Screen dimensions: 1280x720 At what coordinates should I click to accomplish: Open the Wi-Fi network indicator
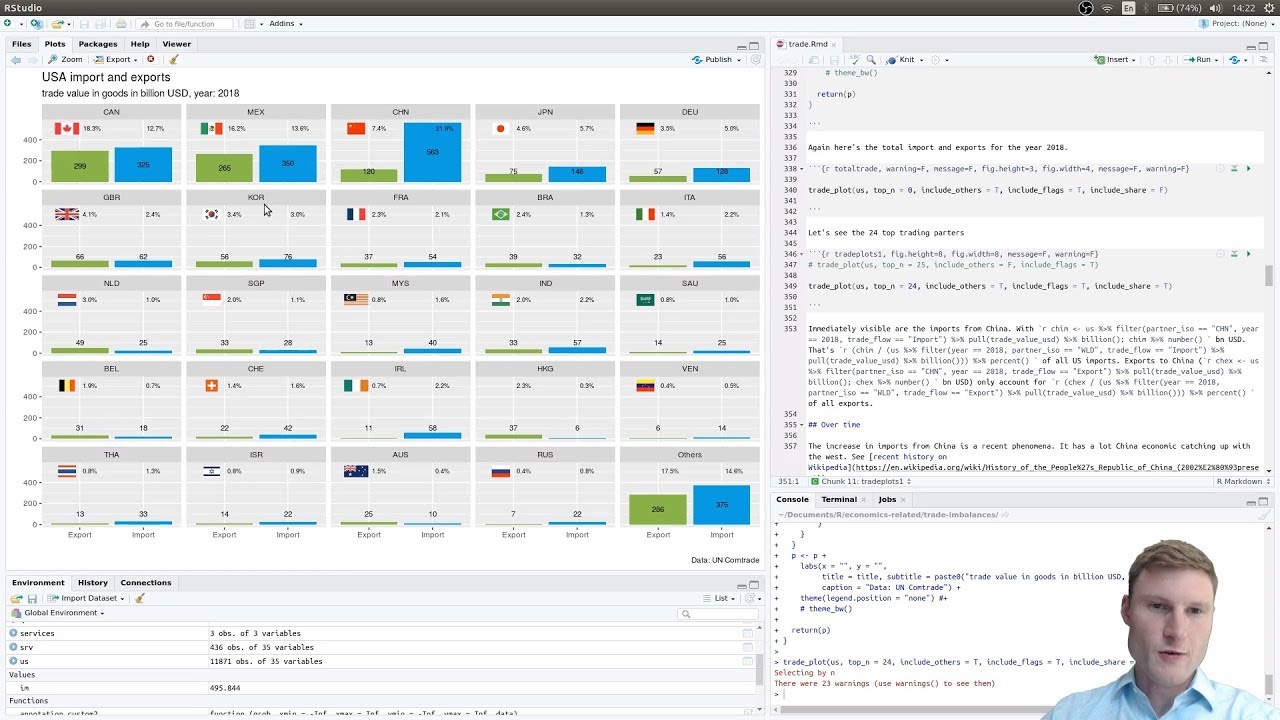[x=1107, y=8]
